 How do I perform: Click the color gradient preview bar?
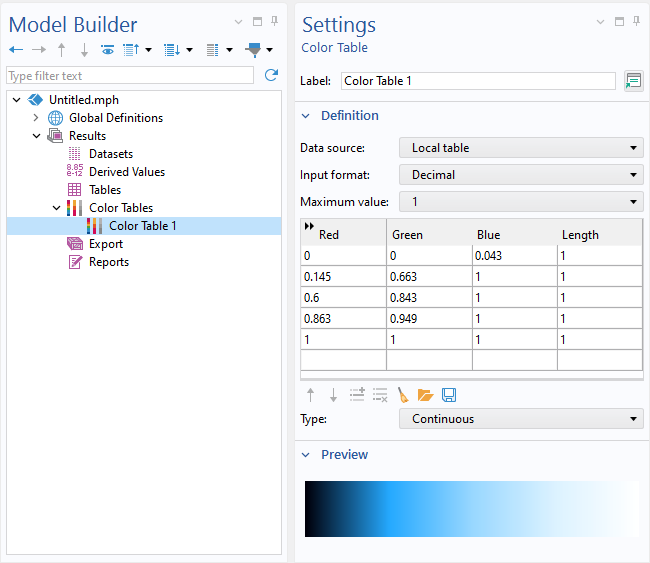(472, 509)
